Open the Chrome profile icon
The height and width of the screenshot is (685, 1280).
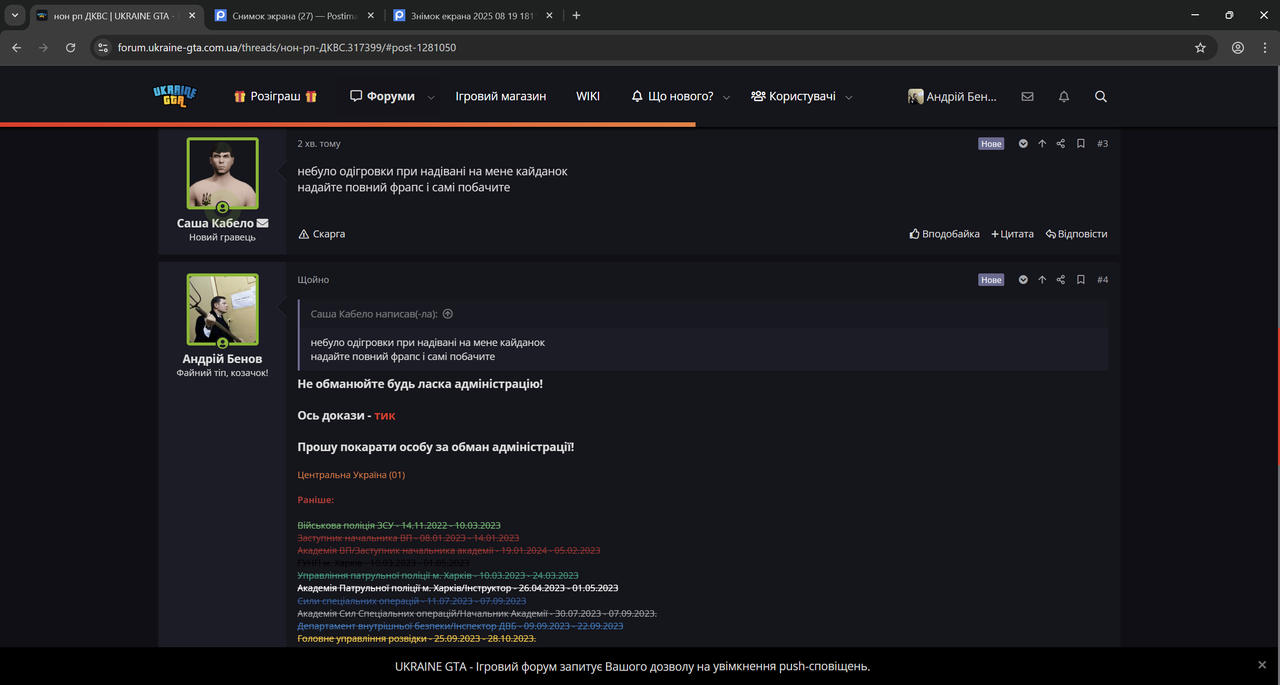click(x=1238, y=47)
